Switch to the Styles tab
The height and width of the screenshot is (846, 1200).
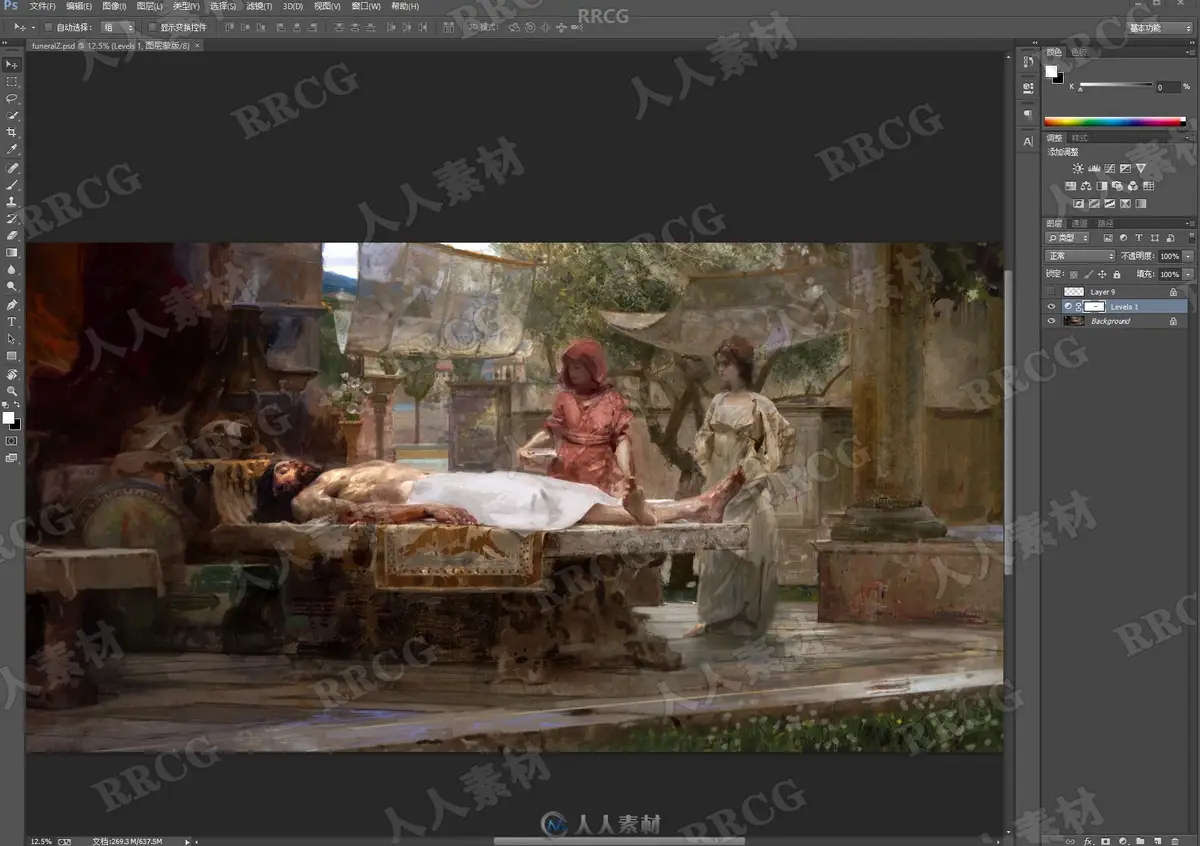point(1080,138)
